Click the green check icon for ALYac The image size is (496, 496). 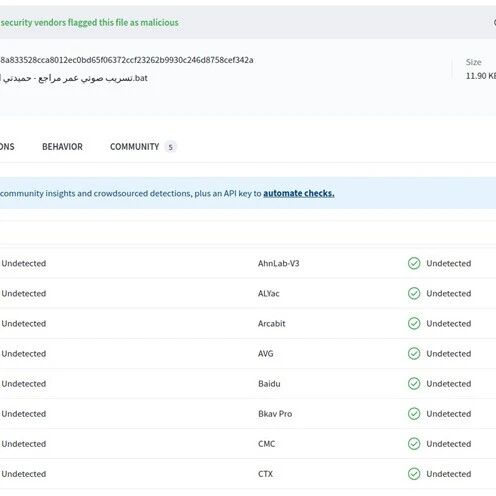414,293
